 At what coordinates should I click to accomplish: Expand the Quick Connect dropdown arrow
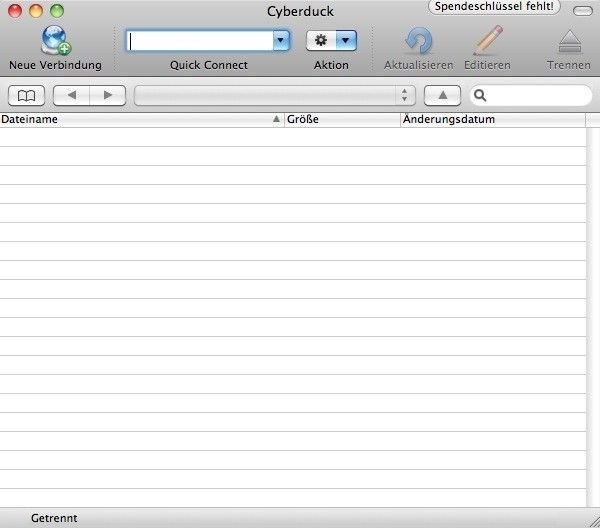[x=281, y=41]
